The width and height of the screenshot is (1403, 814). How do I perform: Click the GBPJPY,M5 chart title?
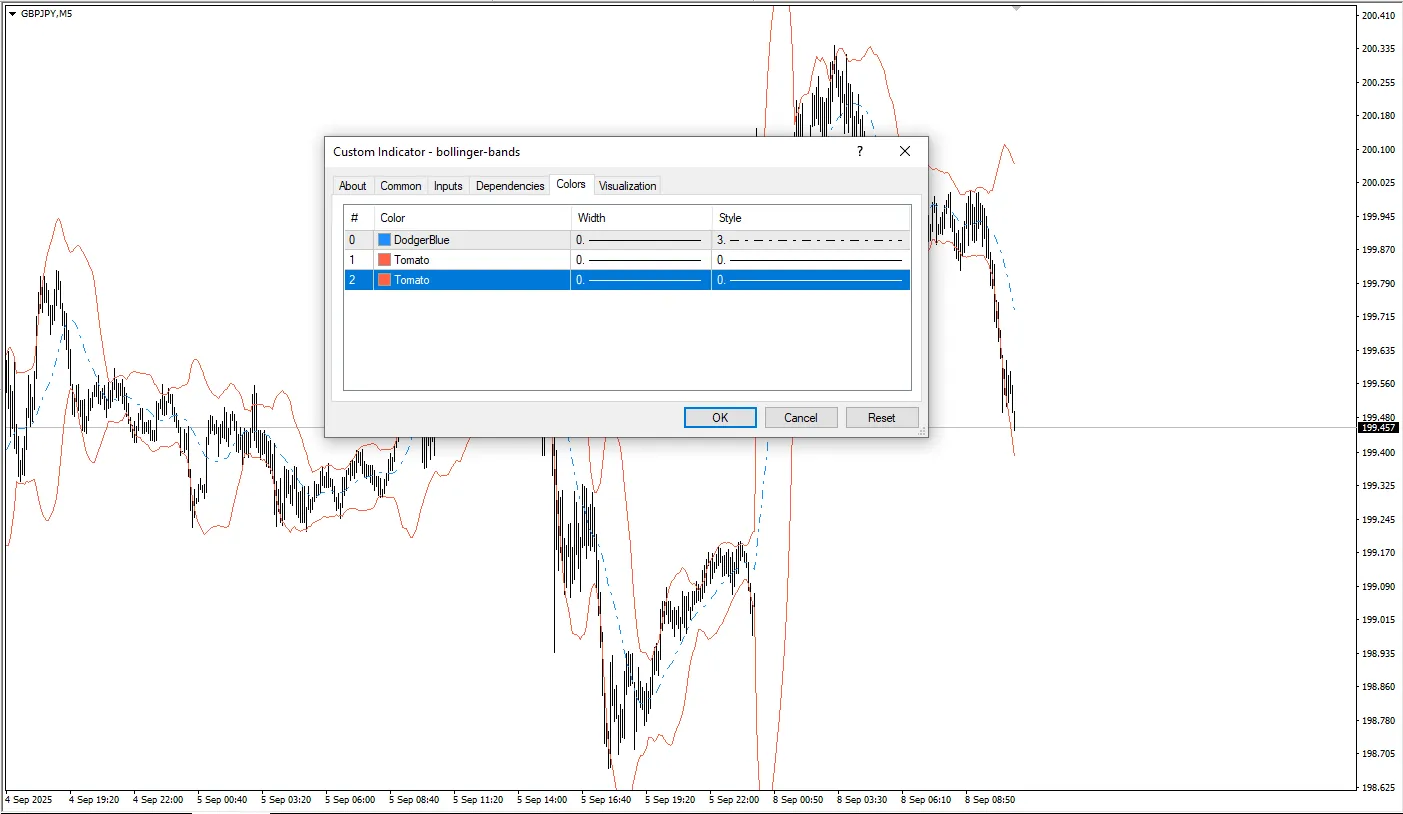[x=46, y=14]
